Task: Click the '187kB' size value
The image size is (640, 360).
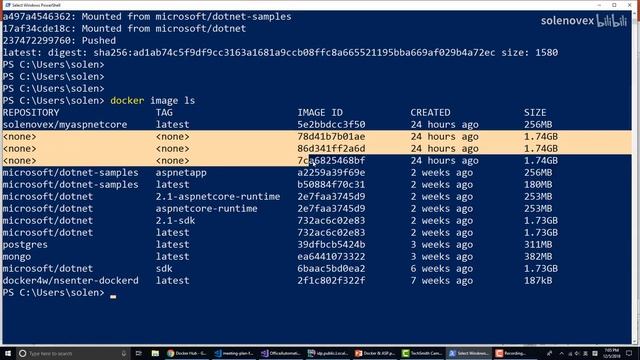Action: click(538, 280)
